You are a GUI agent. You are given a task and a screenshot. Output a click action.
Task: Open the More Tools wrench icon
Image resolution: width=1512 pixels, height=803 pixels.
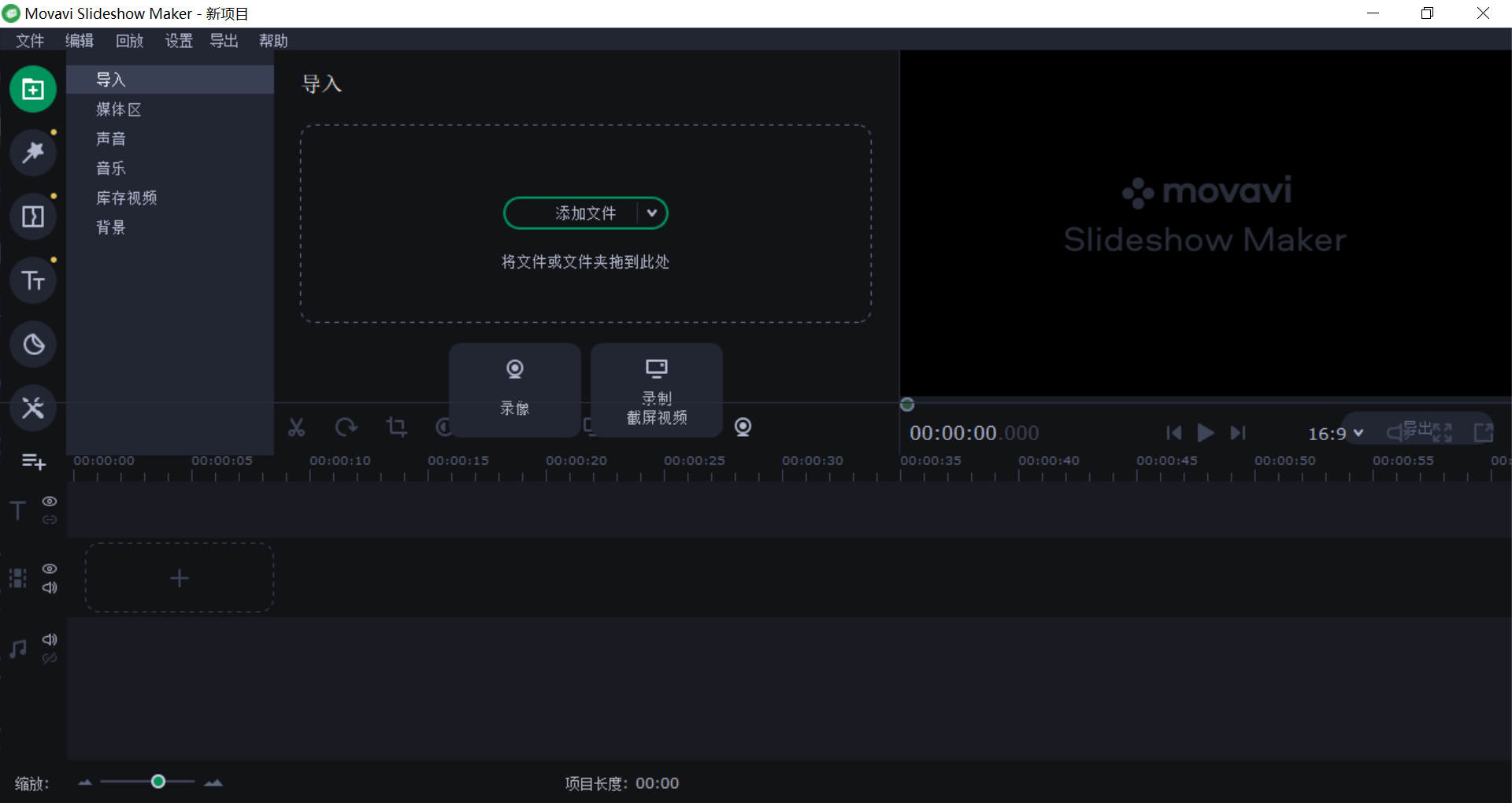click(33, 408)
